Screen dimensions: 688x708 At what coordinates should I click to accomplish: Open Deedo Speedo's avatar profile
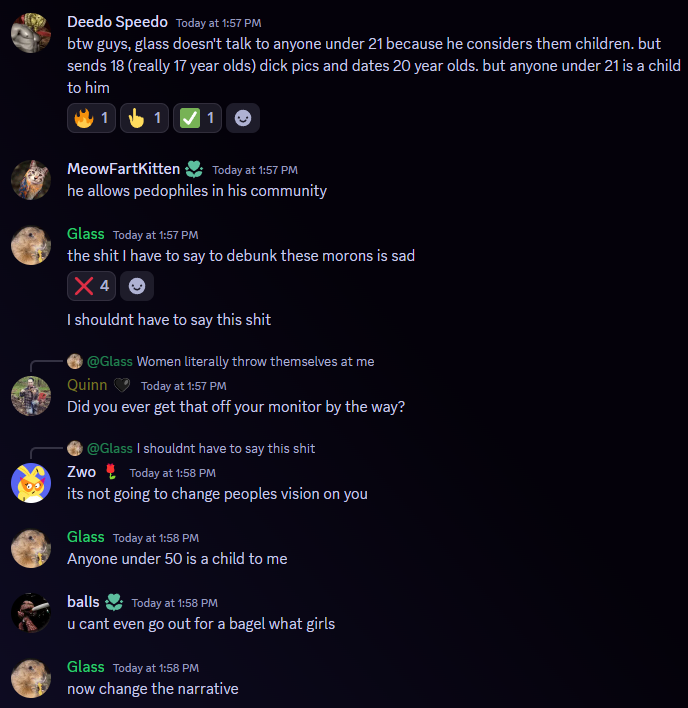[31, 33]
